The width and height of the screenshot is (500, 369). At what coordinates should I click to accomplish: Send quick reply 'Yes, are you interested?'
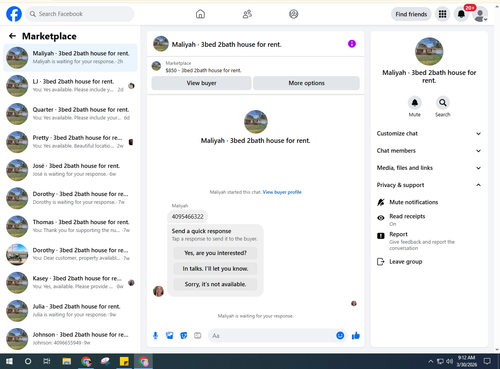pyautogui.click(x=215, y=253)
